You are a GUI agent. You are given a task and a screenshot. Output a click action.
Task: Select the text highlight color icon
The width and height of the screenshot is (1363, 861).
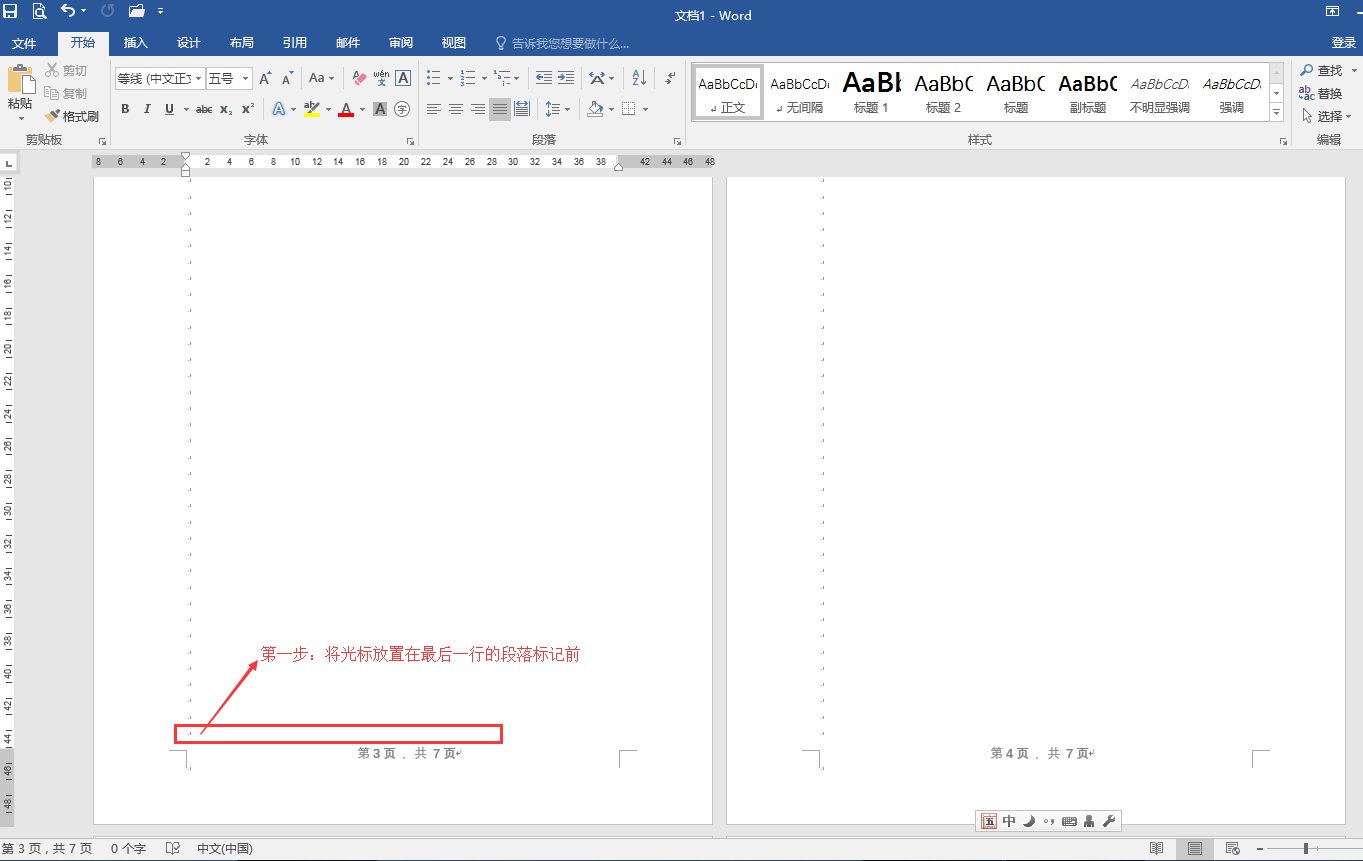tap(310, 109)
